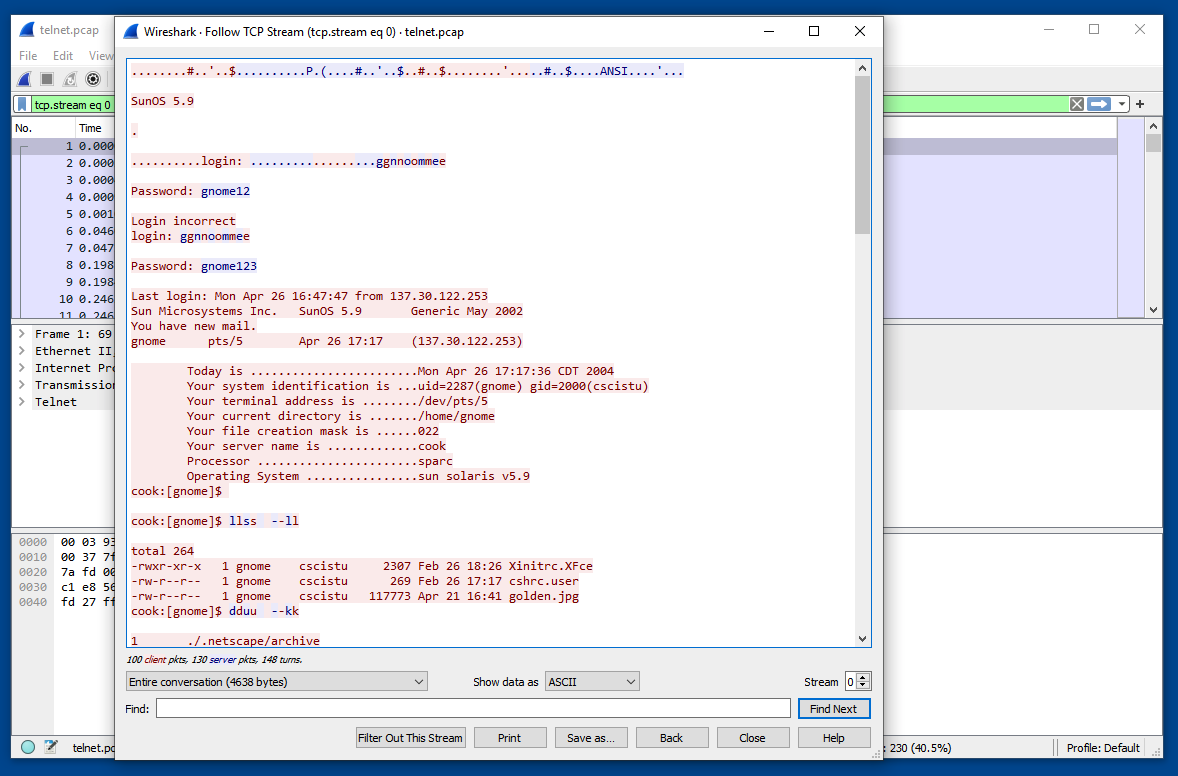The image size is (1178, 776).
Task: Apply the display filter arrow icon
Action: click(1099, 104)
